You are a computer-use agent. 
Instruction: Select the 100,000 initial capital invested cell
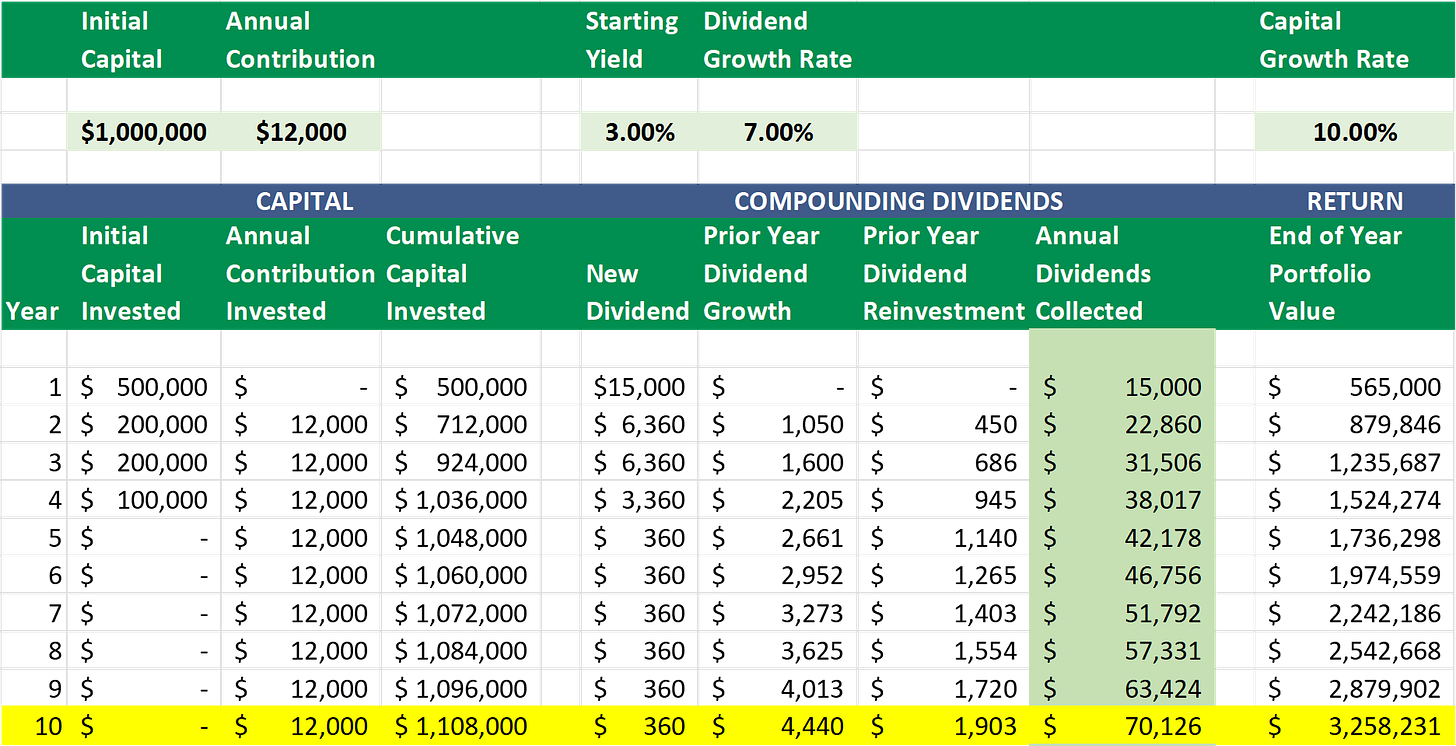144,500
